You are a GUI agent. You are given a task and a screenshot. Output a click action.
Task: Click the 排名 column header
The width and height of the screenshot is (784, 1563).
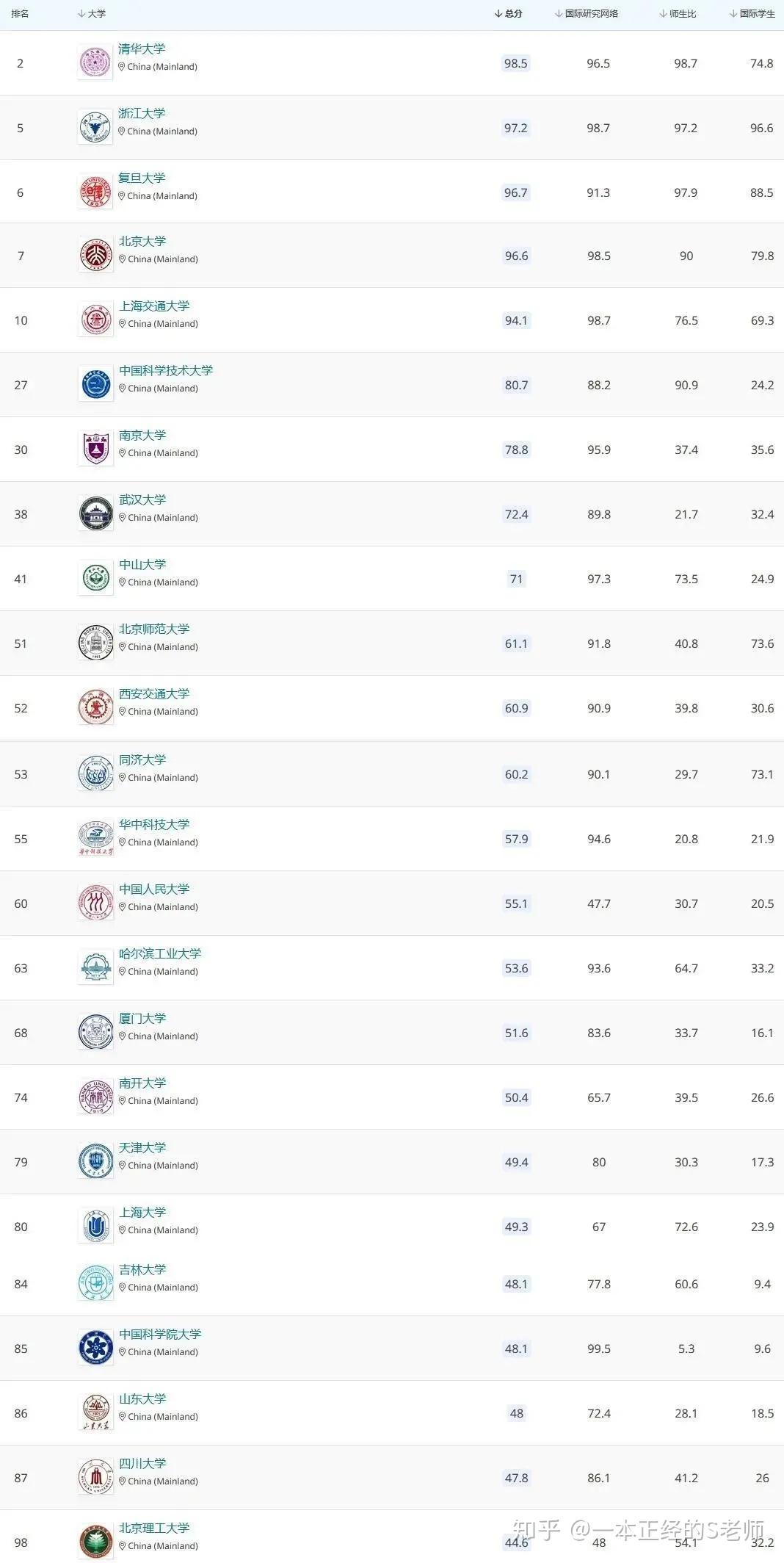tap(20, 14)
